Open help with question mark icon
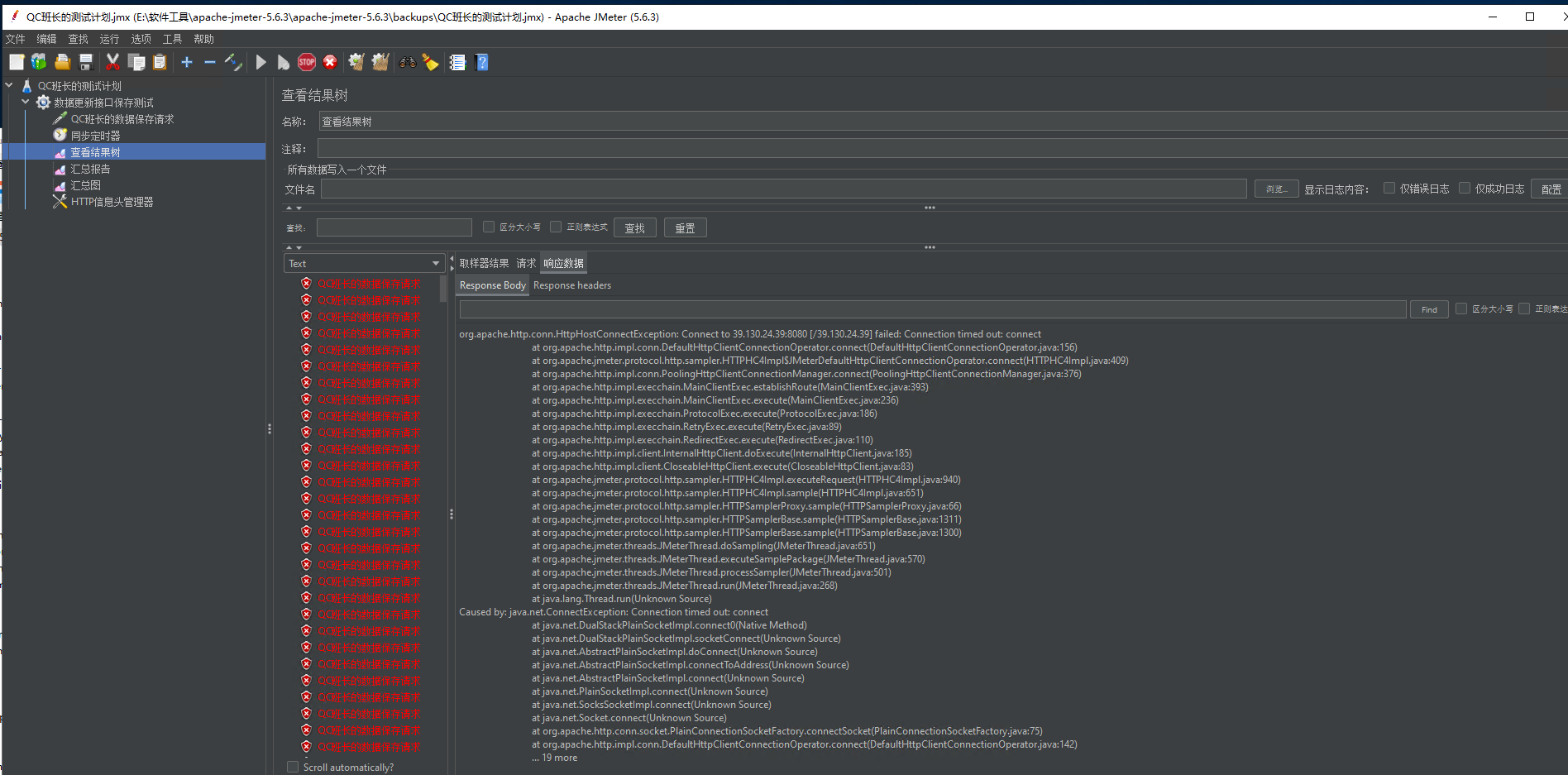The width and height of the screenshot is (1568, 775). [x=482, y=62]
